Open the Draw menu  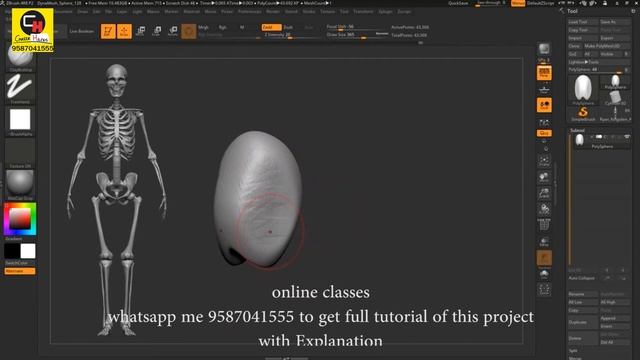[83, 11]
